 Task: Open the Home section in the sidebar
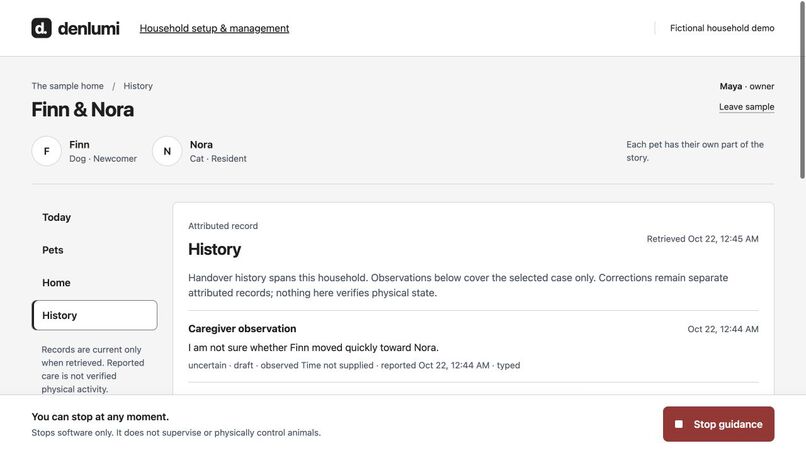pyautogui.click(x=95, y=282)
